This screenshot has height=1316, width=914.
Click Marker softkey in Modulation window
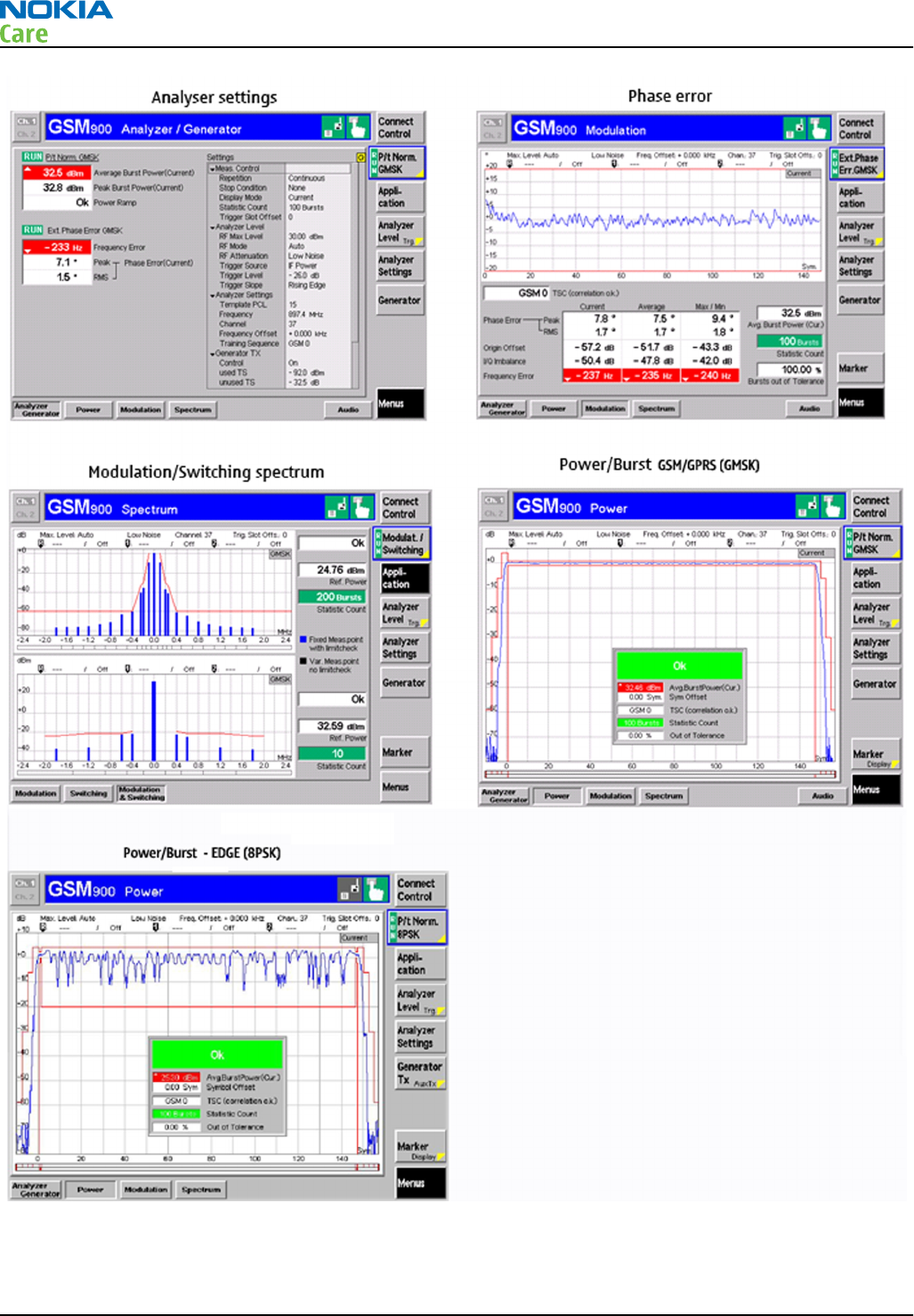click(x=860, y=368)
